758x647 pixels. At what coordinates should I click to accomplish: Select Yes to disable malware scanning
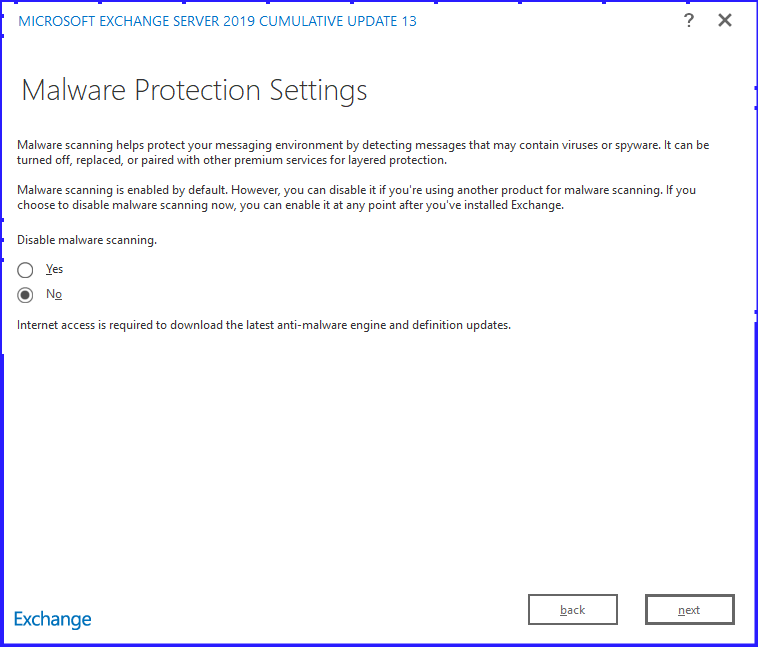click(25, 270)
